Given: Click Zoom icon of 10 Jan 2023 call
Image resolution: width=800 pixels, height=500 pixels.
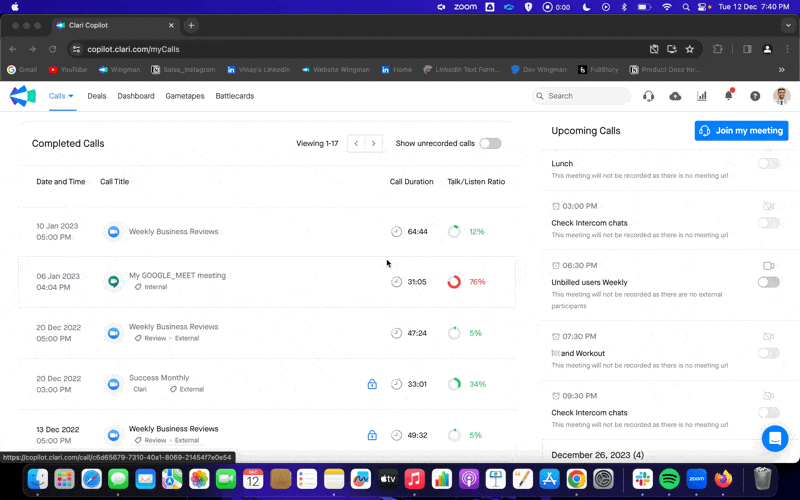Looking at the screenshot, I should tap(113, 232).
